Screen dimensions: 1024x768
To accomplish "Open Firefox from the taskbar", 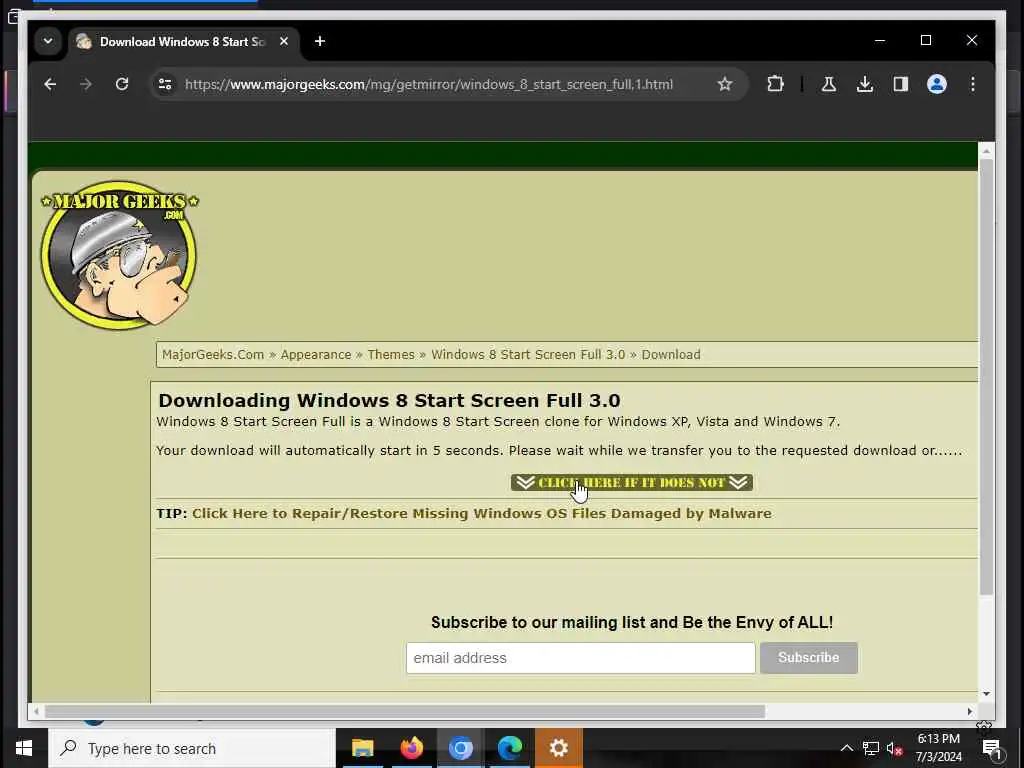I will coord(411,748).
